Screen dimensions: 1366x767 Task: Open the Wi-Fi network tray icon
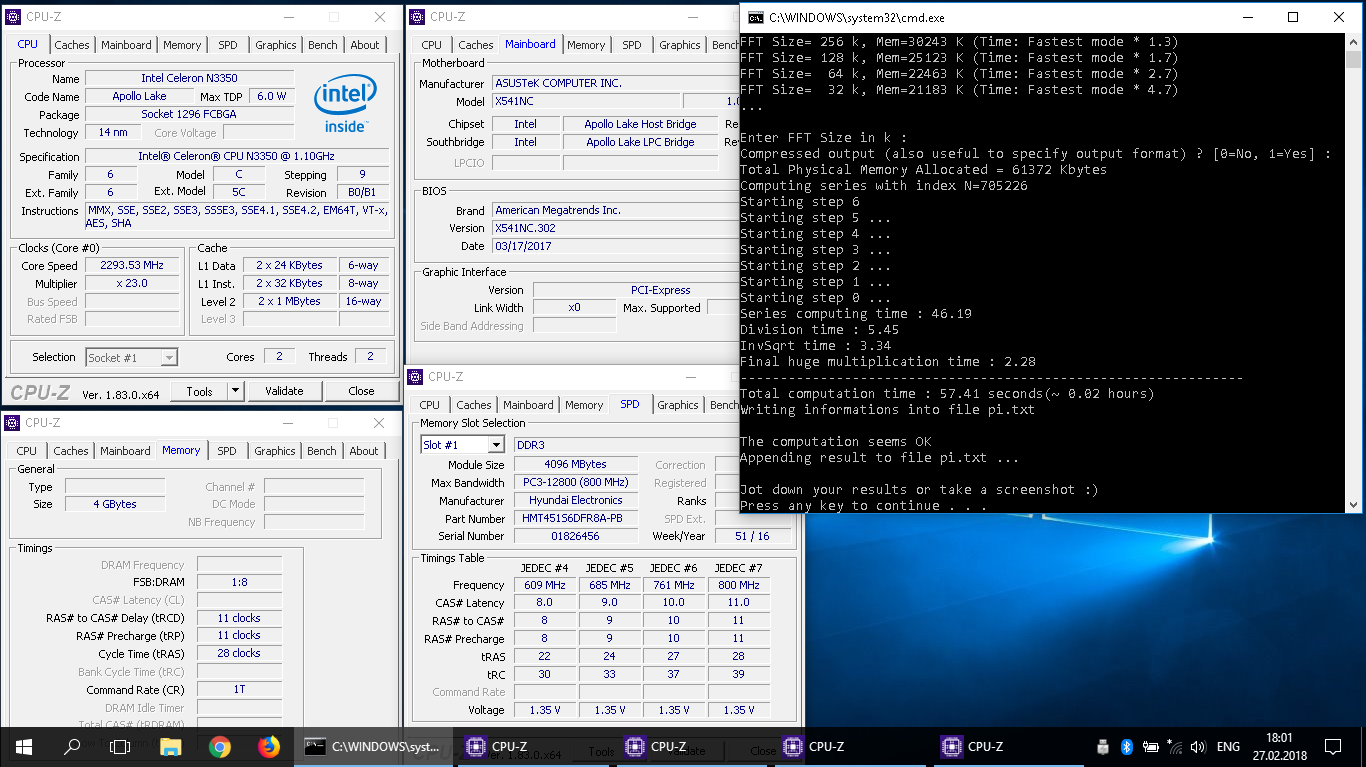pyautogui.click(x=1175, y=746)
